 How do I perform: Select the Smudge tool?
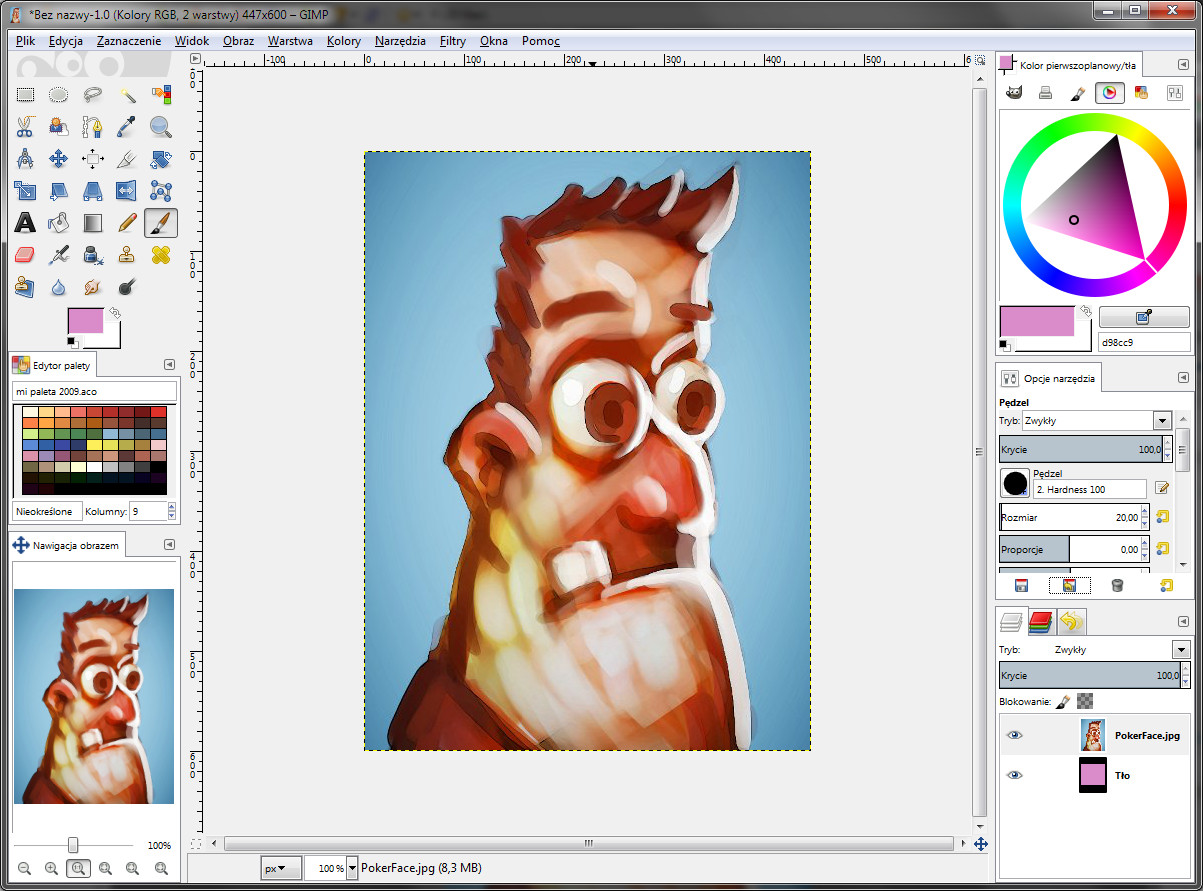tap(92, 287)
